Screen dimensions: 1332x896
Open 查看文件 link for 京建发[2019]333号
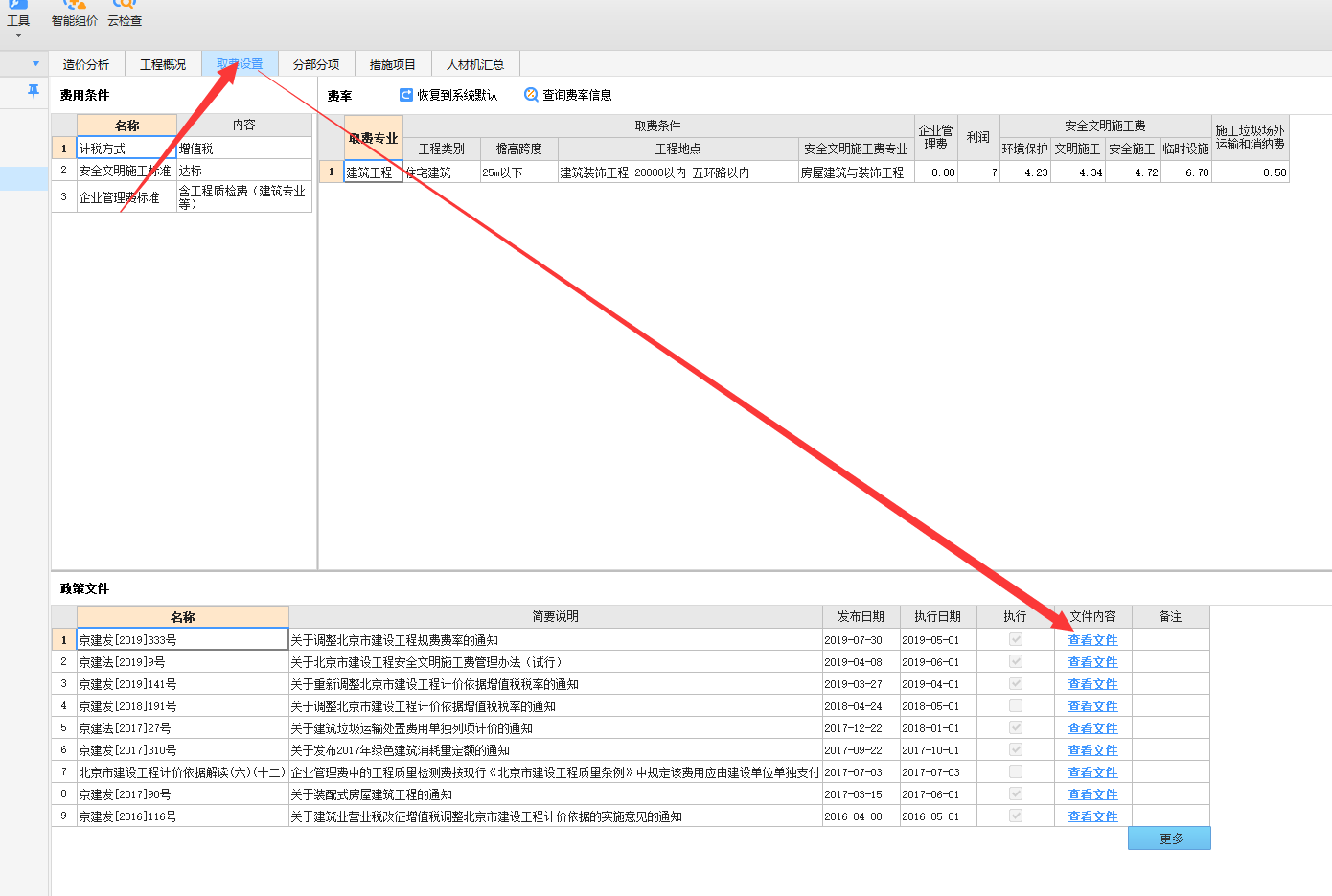click(x=1092, y=640)
